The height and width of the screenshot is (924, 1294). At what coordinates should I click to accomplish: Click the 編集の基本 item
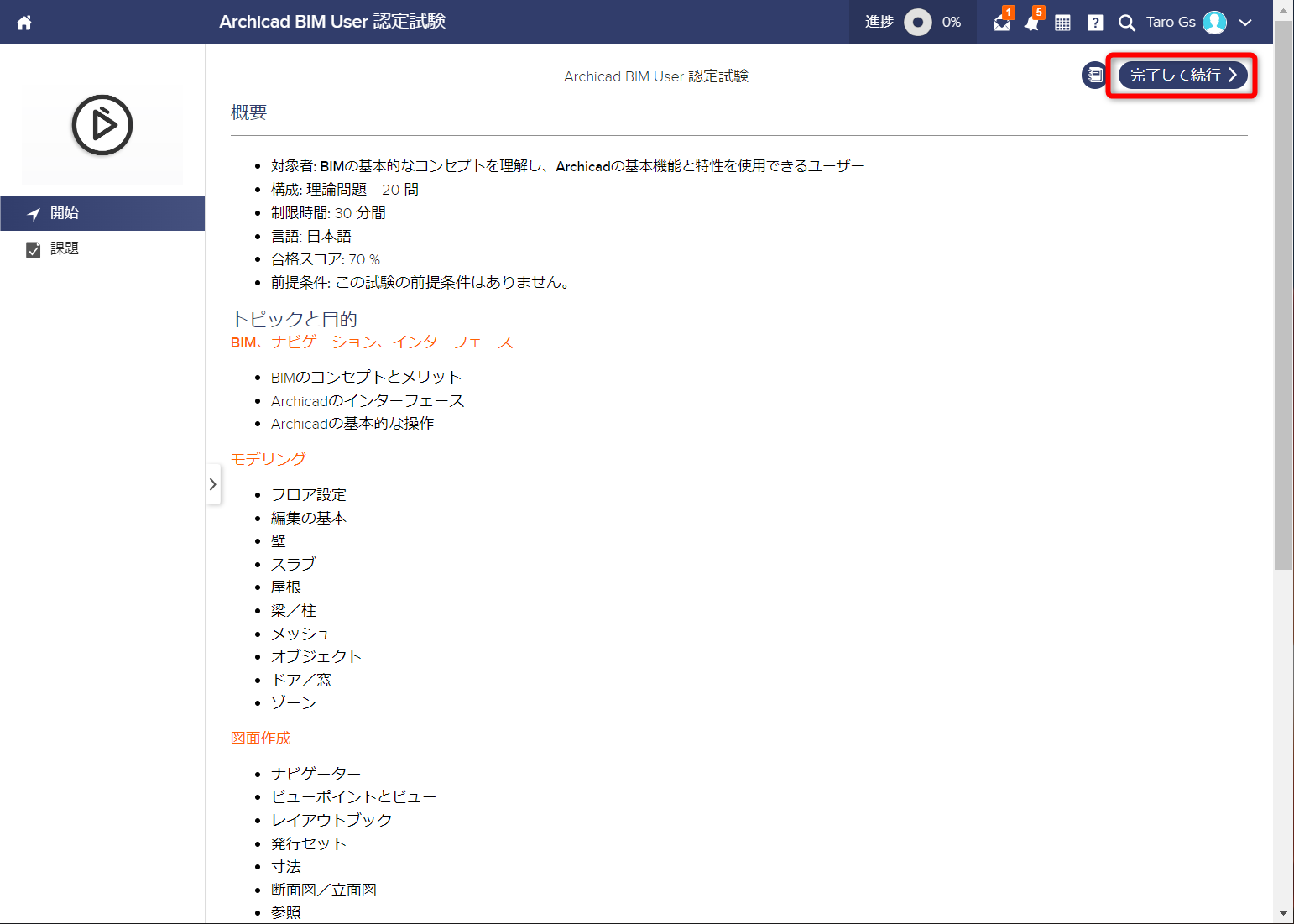tap(309, 519)
